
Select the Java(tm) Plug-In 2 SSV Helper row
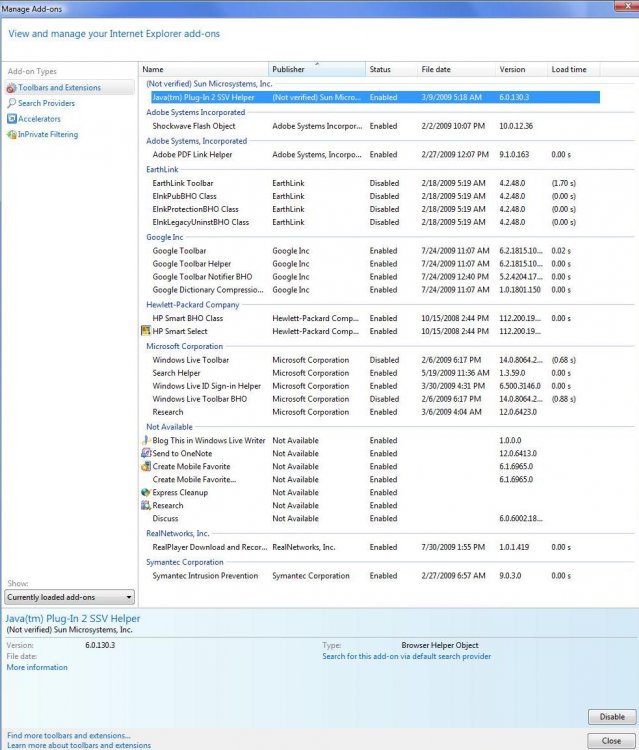tap(375, 97)
